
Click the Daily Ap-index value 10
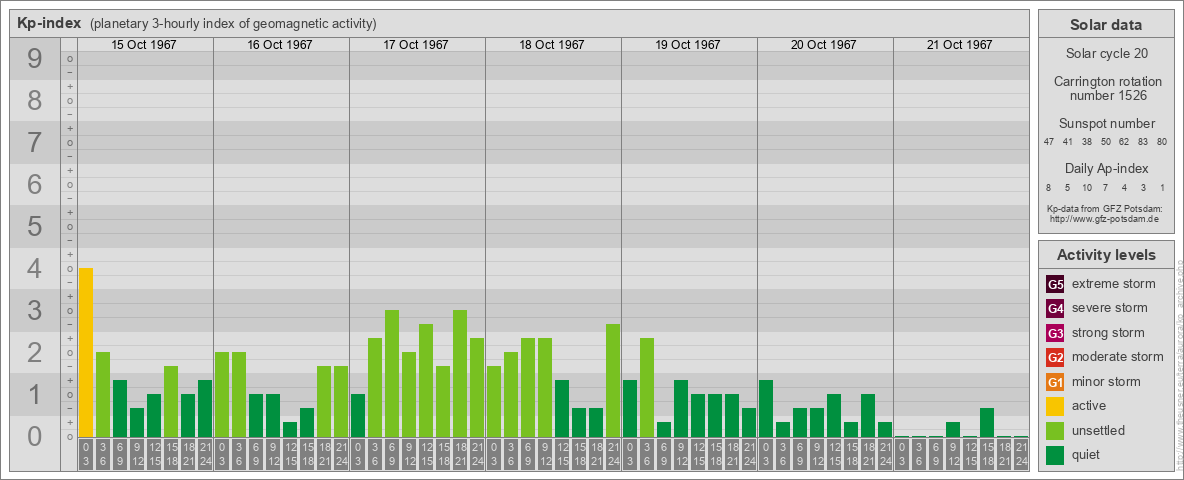click(1086, 187)
